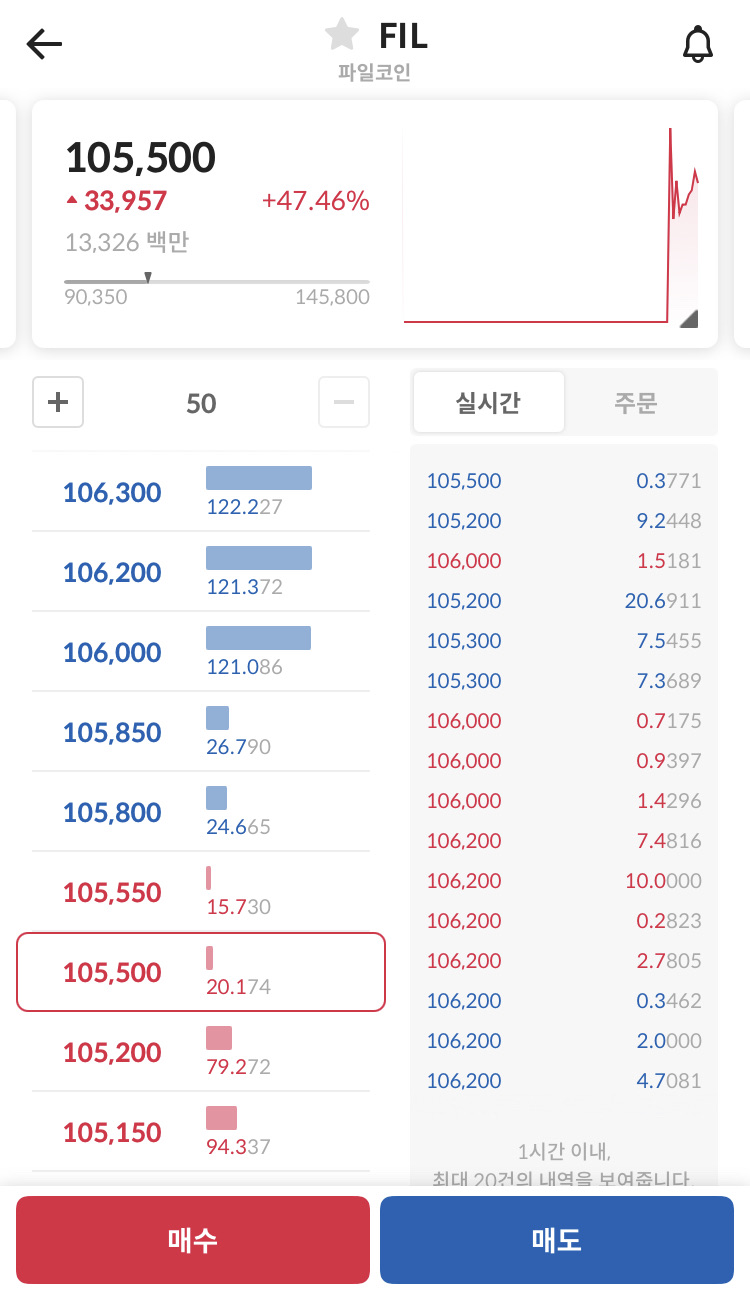This screenshot has width=750, height=1294.
Task: Decrease price grouping with minus button
Action: click(x=343, y=402)
